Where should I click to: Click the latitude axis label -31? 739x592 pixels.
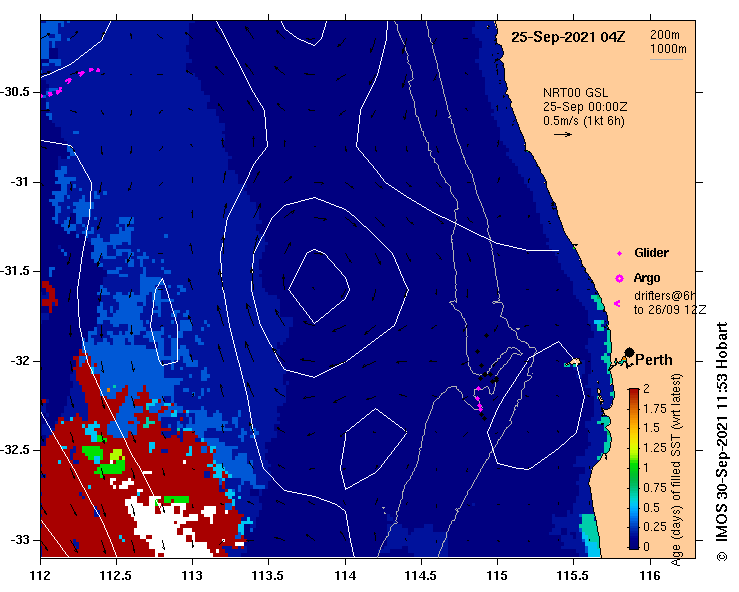(x=19, y=182)
